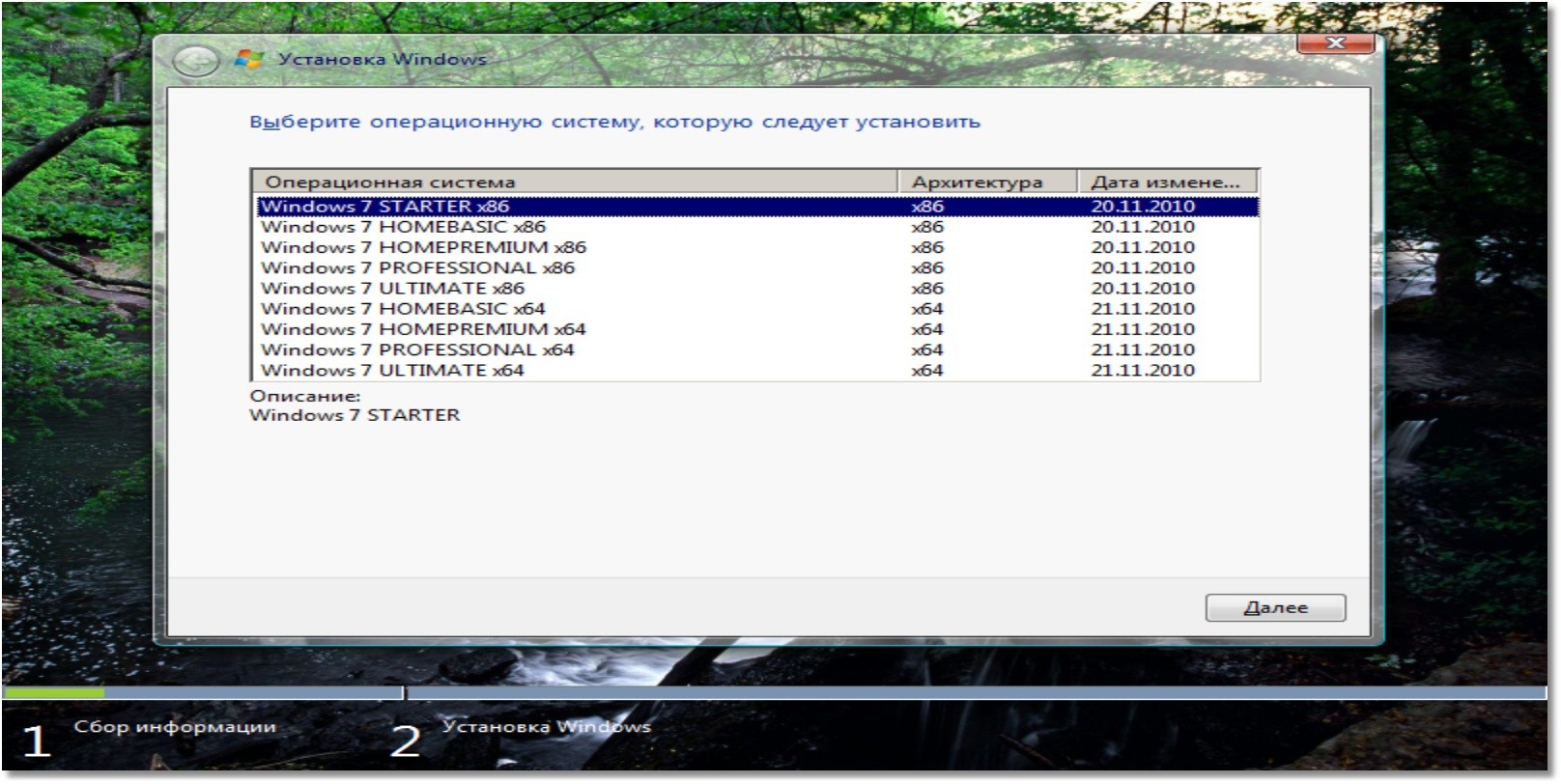Click the green installation progress bar
Screen dimensions: 1561x784
coord(54,692)
